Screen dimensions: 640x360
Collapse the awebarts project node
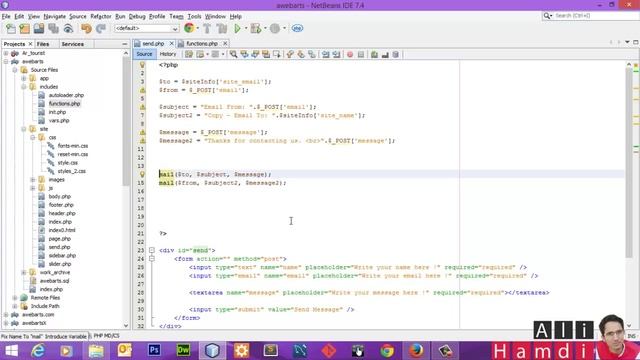pos(6,61)
